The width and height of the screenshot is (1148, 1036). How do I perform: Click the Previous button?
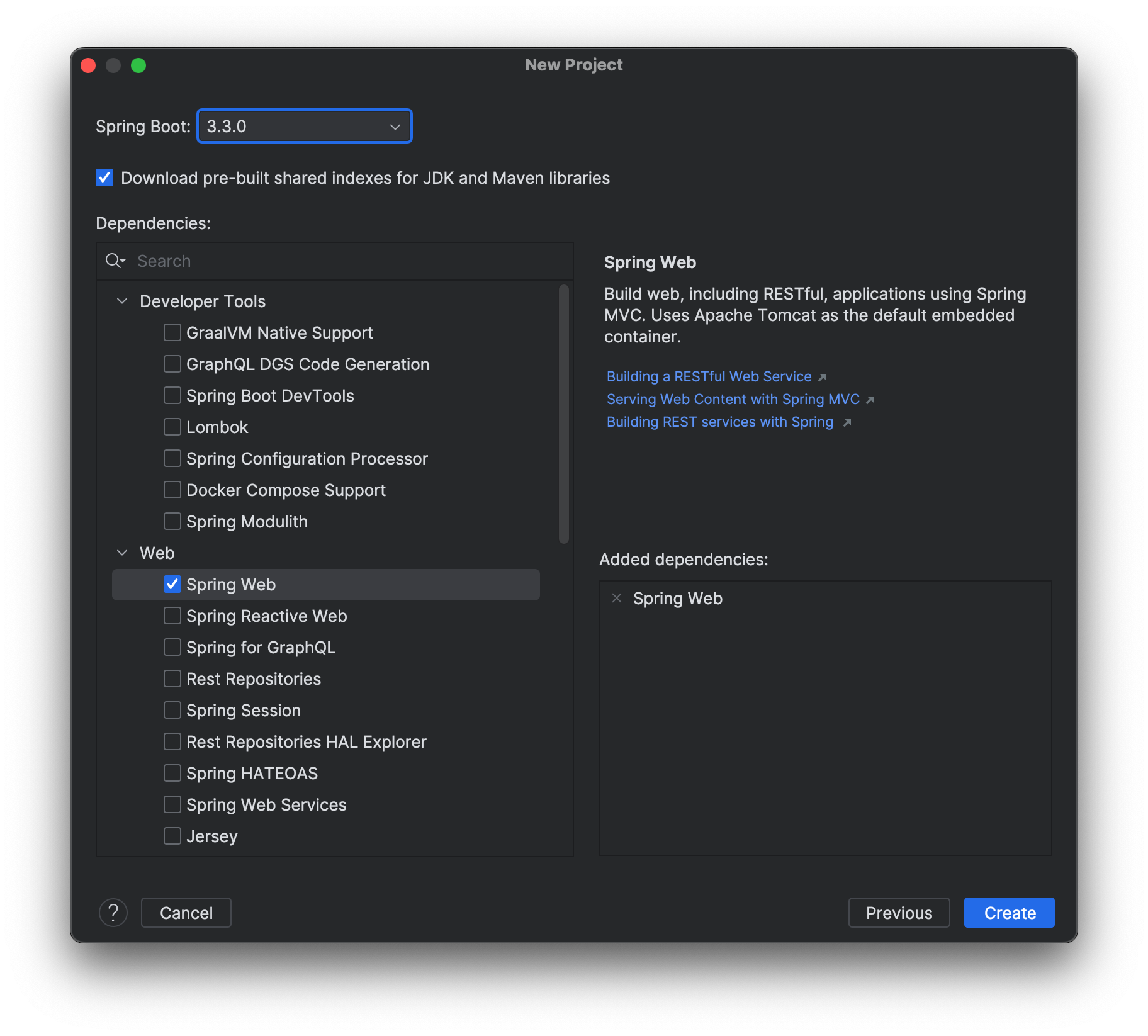[899, 913]
